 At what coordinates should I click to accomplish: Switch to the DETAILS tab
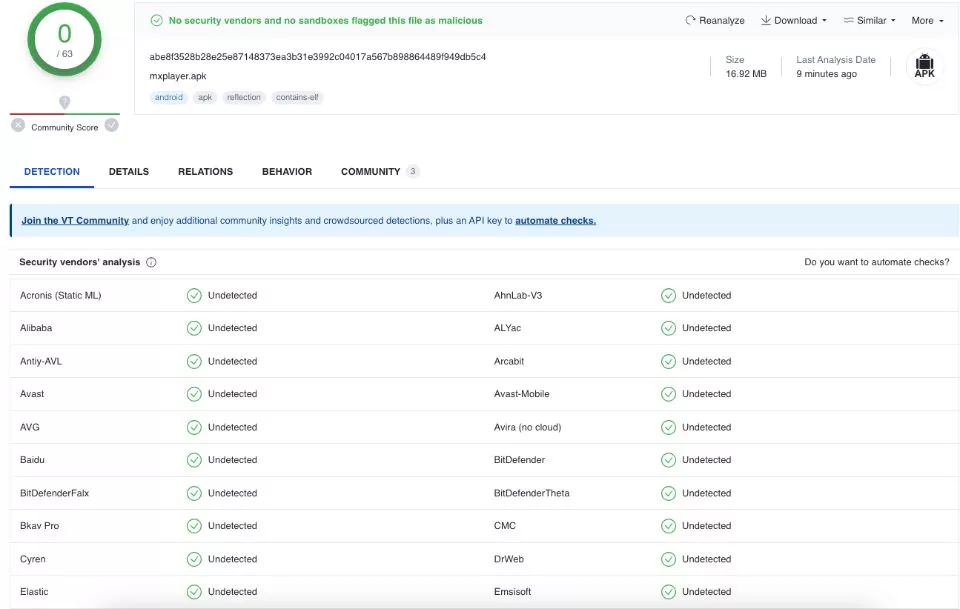(129, 171)
